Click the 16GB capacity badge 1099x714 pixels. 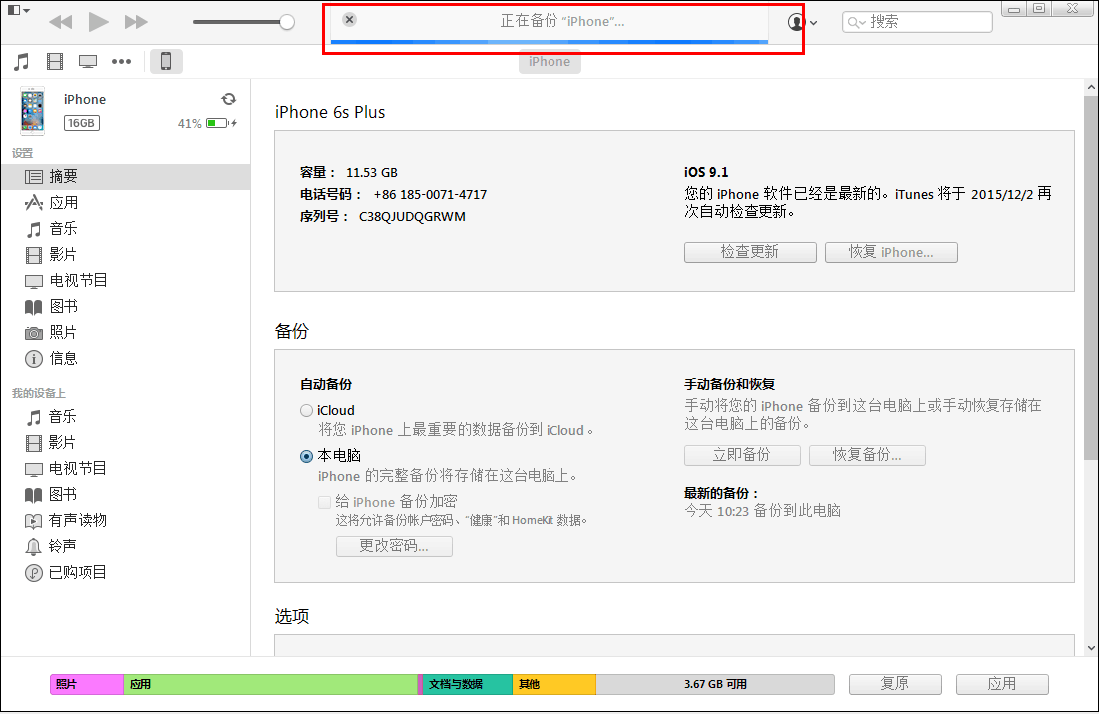[x=82, y=123]
